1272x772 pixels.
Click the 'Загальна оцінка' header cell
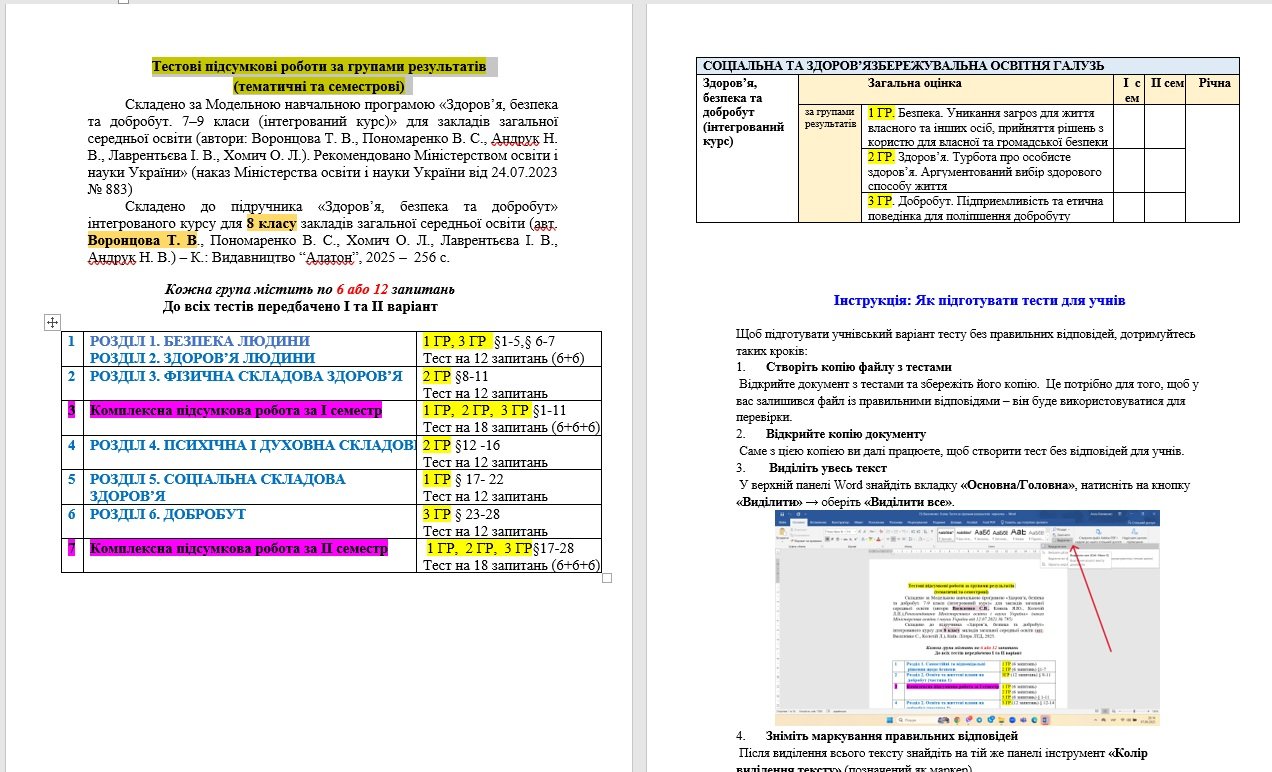(914, 84)
